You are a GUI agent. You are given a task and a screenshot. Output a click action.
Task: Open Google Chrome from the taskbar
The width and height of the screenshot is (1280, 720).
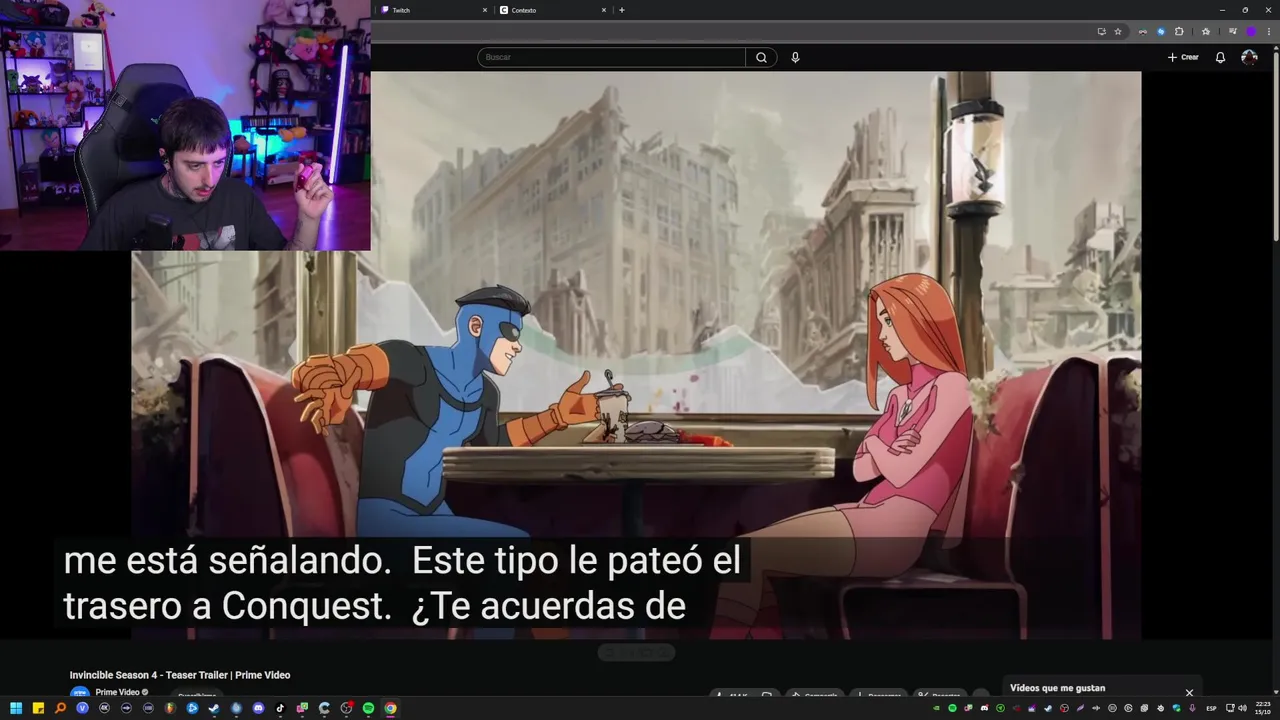(390, 708)
